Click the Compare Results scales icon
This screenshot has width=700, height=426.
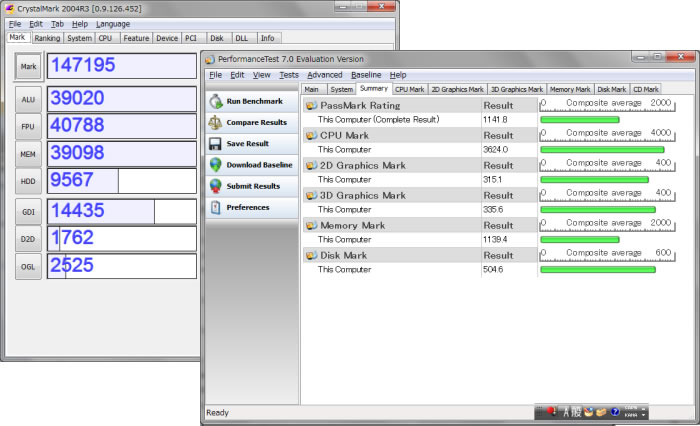tap(215, 122)
